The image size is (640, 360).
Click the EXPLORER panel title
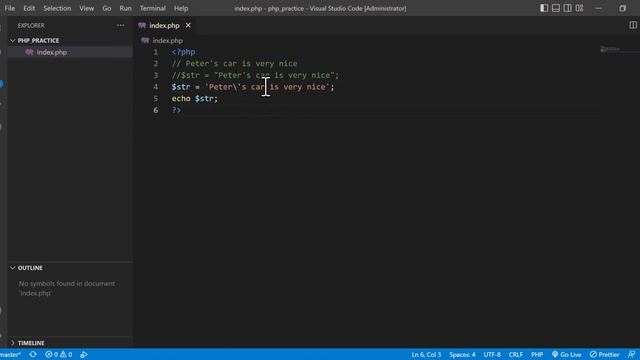(x=31, y=25)
